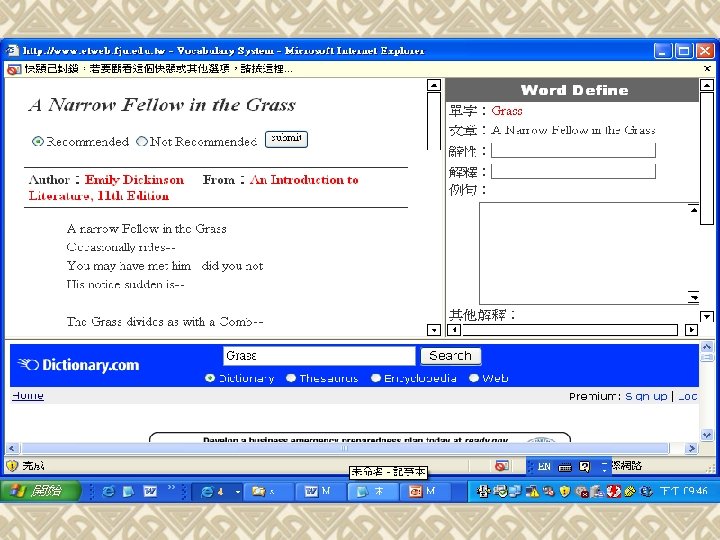Open the Windows Start button
The image size is (720, 540).
pos(41,491)
